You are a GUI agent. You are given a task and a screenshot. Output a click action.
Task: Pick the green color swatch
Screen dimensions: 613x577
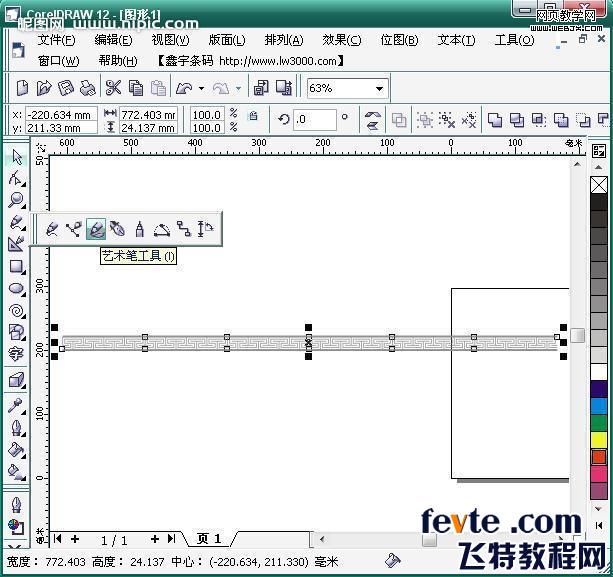599,423
